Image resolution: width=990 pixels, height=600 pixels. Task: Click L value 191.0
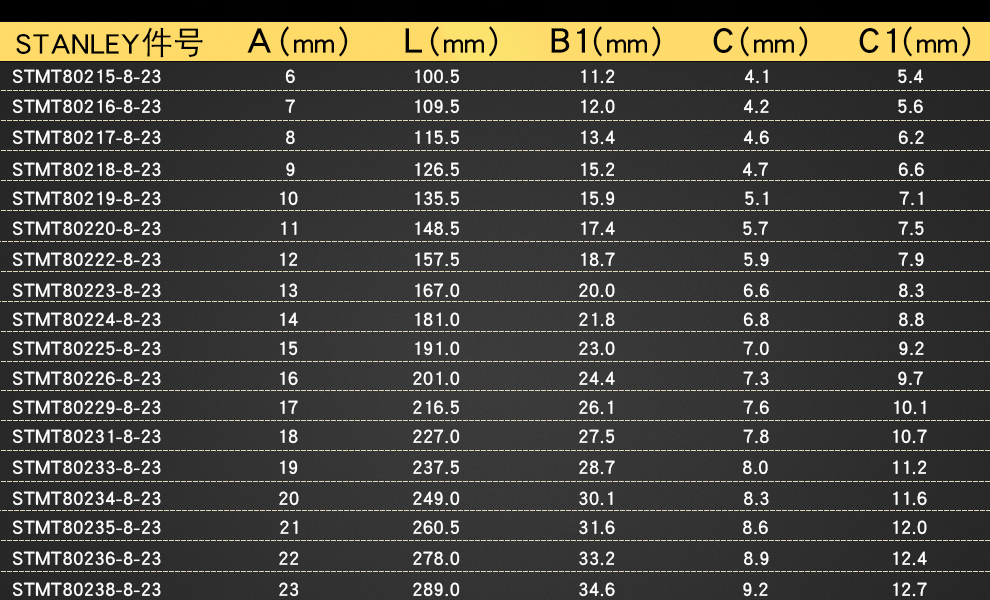(x=436, y=349)
